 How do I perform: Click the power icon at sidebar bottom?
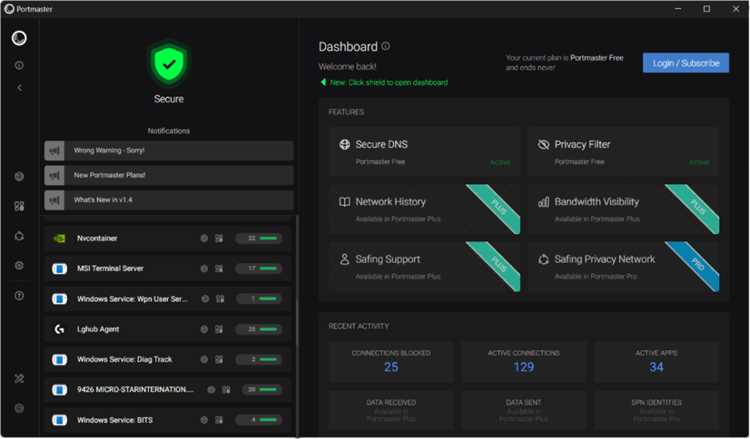pos(19,408)
